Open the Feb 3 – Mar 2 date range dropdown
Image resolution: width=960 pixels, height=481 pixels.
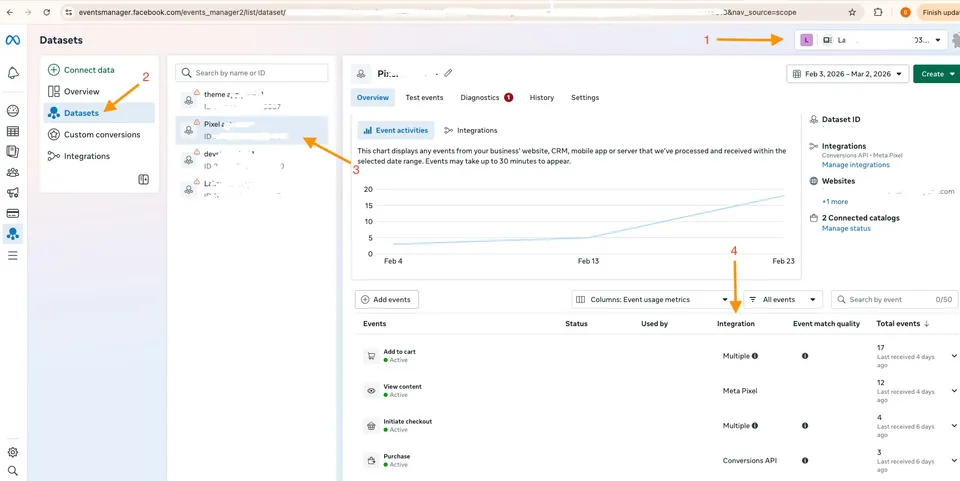click(847, 74)
